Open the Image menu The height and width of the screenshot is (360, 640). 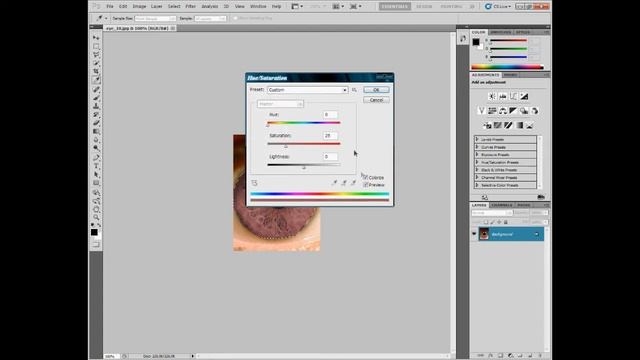tap(139, 7)
